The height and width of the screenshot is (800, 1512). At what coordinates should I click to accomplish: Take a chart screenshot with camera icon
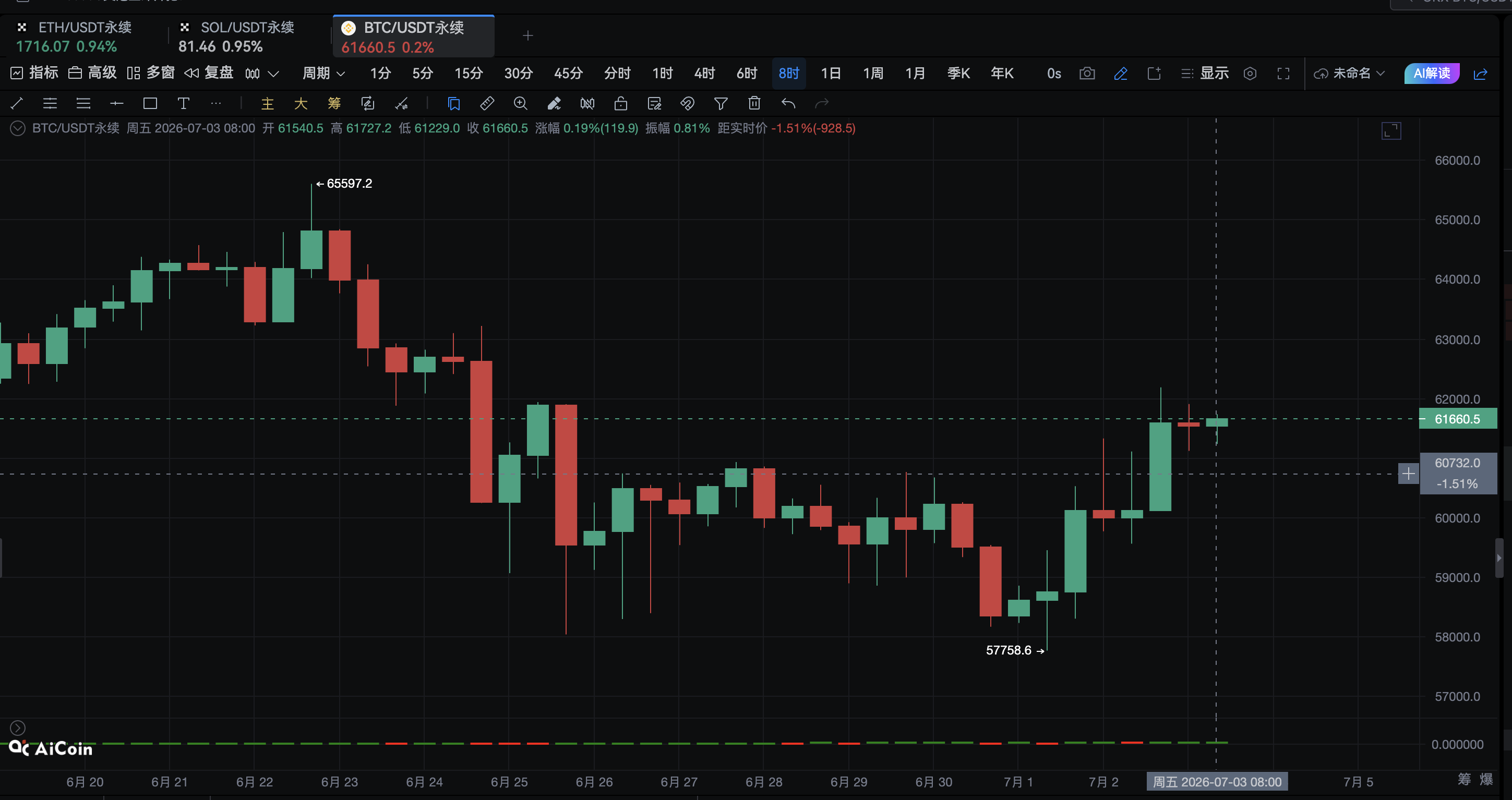pos(1087,74)
